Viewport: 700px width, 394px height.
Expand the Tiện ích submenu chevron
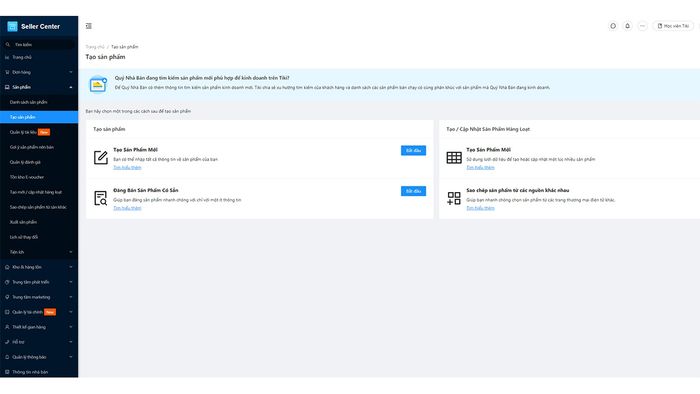[71, 252]
